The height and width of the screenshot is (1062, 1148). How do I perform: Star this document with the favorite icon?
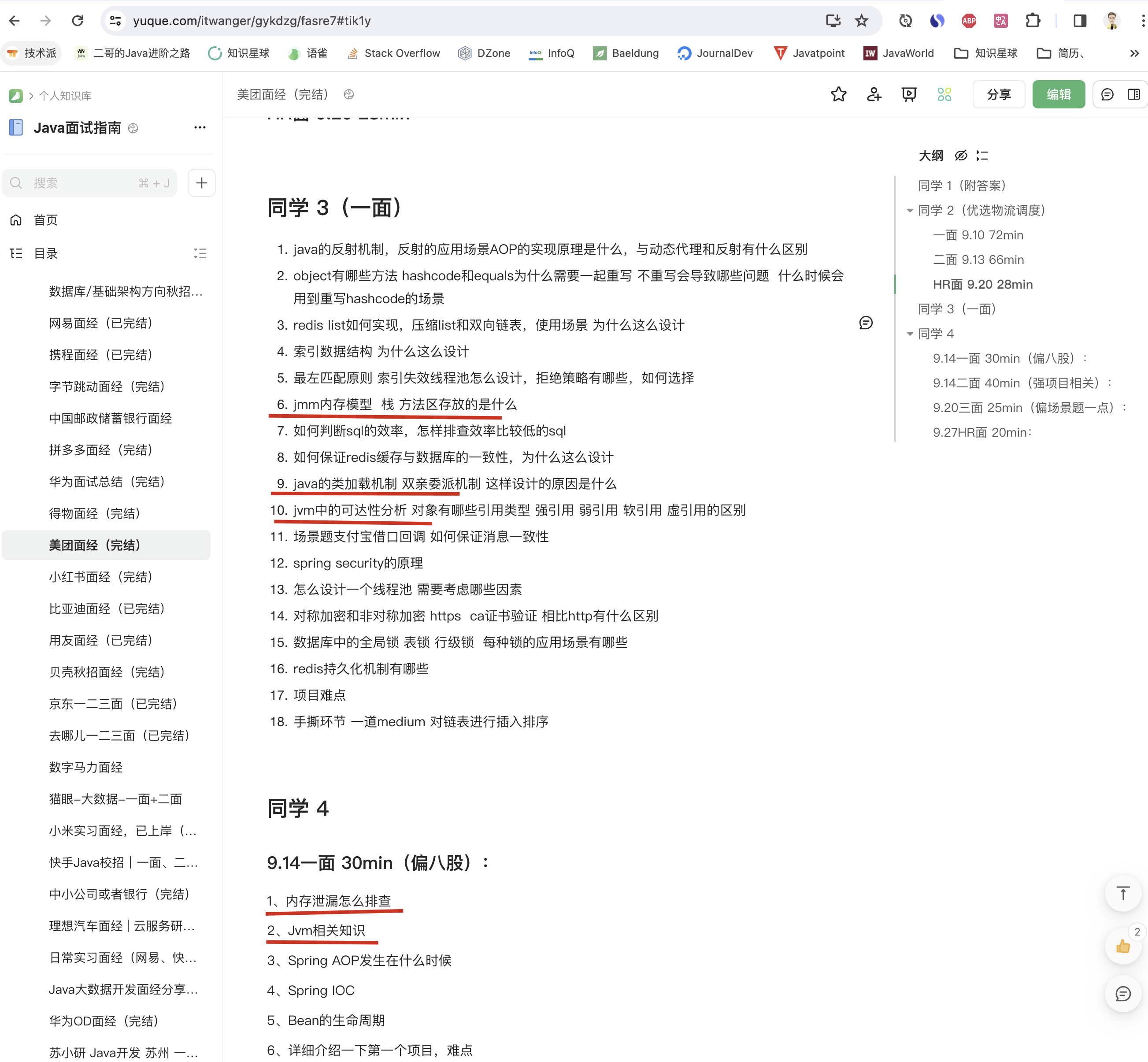click(838, 94)
